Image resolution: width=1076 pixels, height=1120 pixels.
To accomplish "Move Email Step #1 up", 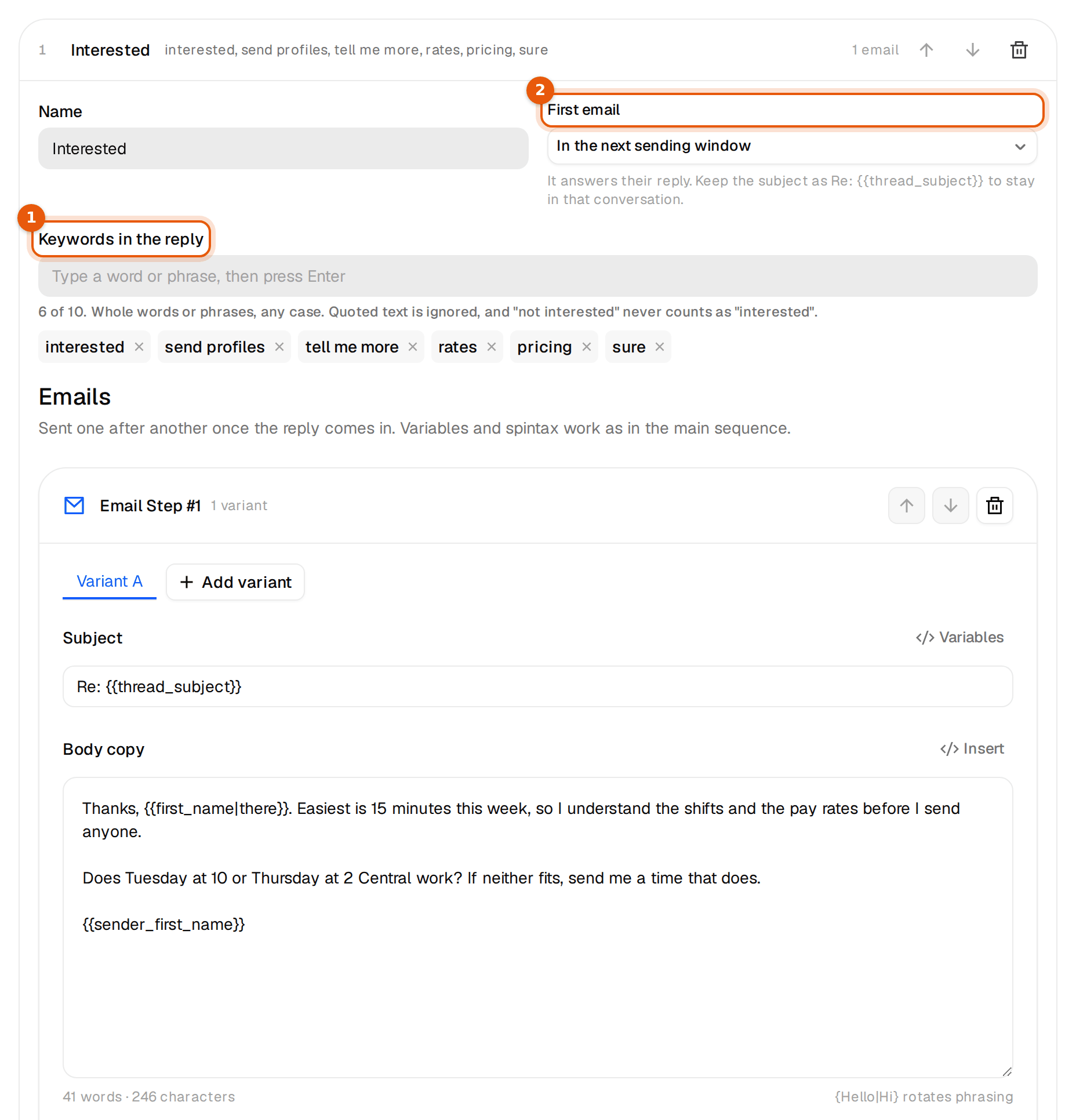I will [906, 506].
